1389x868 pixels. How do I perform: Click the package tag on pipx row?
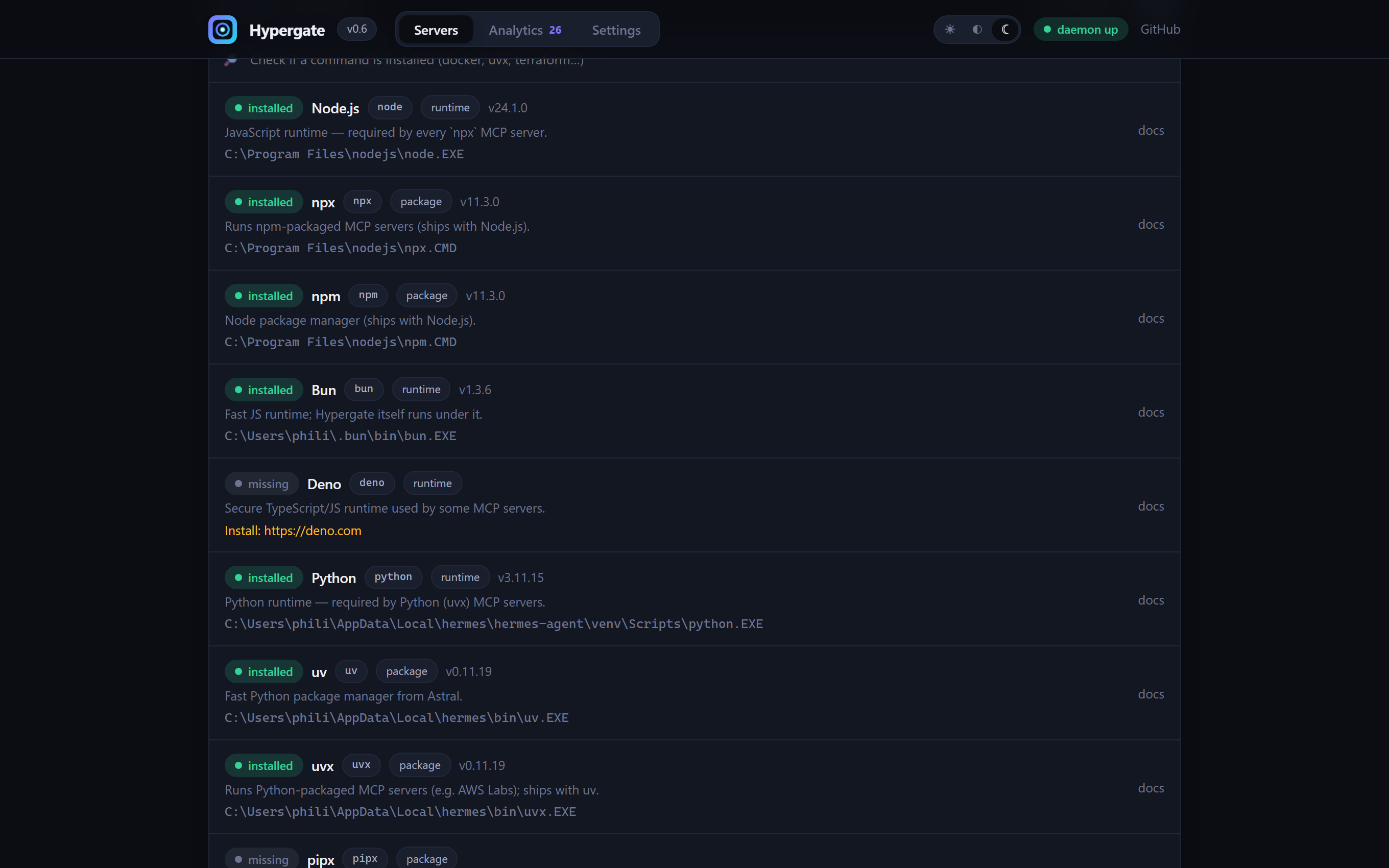426,859
